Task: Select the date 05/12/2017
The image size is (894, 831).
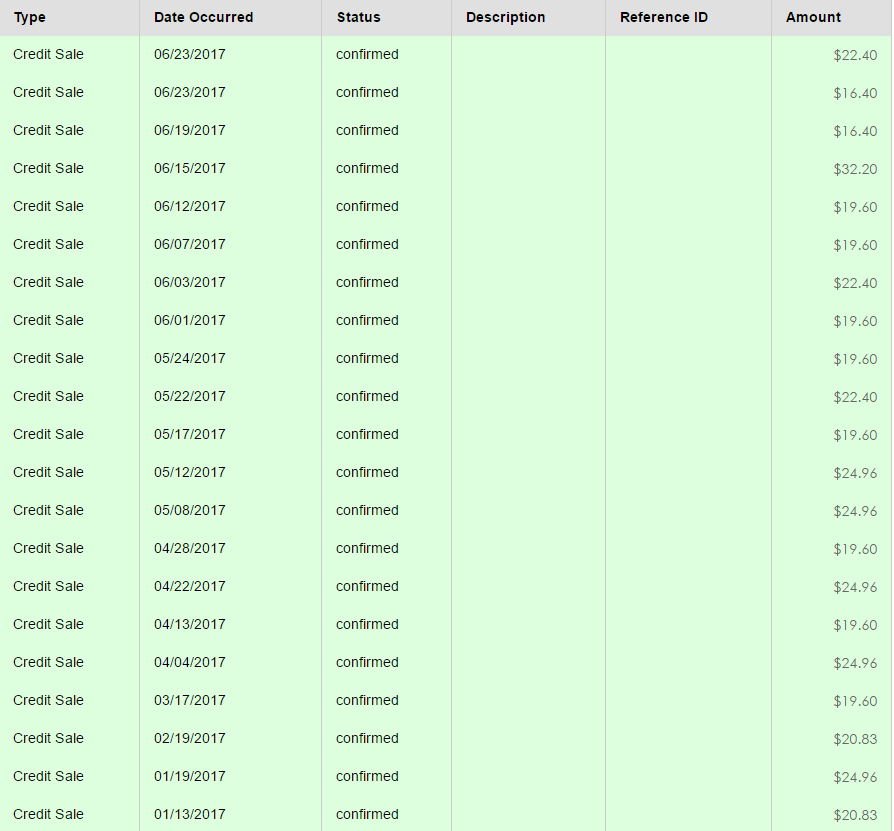Action: [x=190, y=472]
